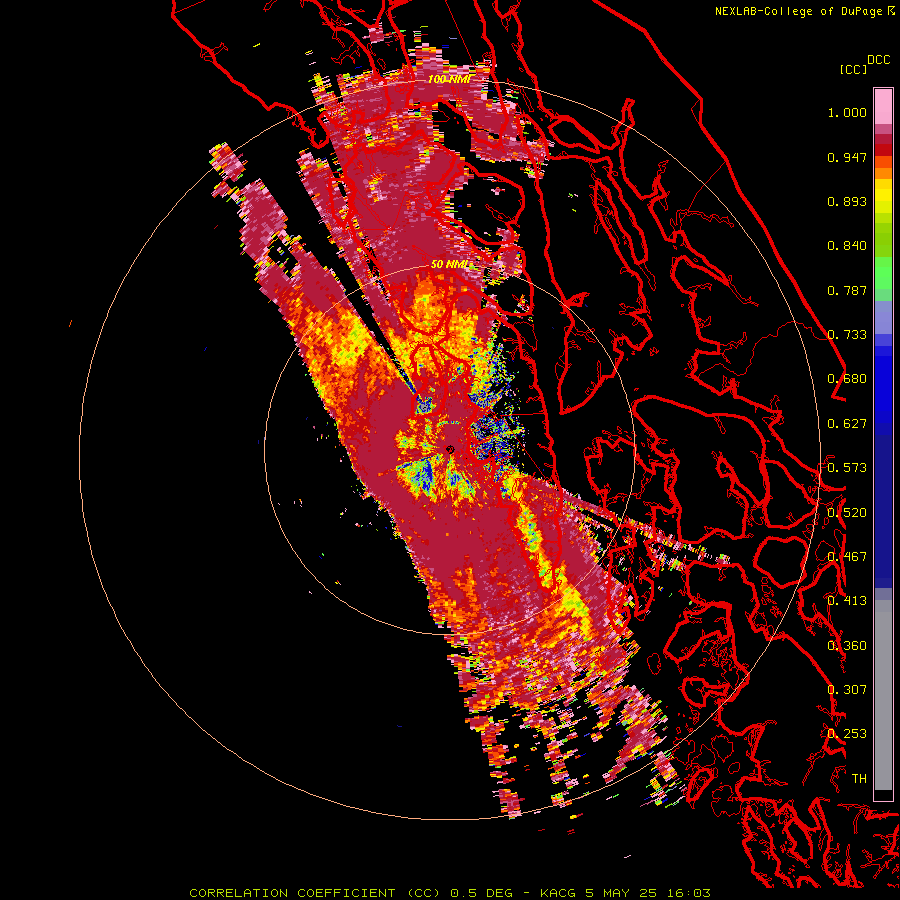Click the 0.680 scale value
Image resolution: width=900 pixels, height=900 pixels.
click(x=847, y=379)
